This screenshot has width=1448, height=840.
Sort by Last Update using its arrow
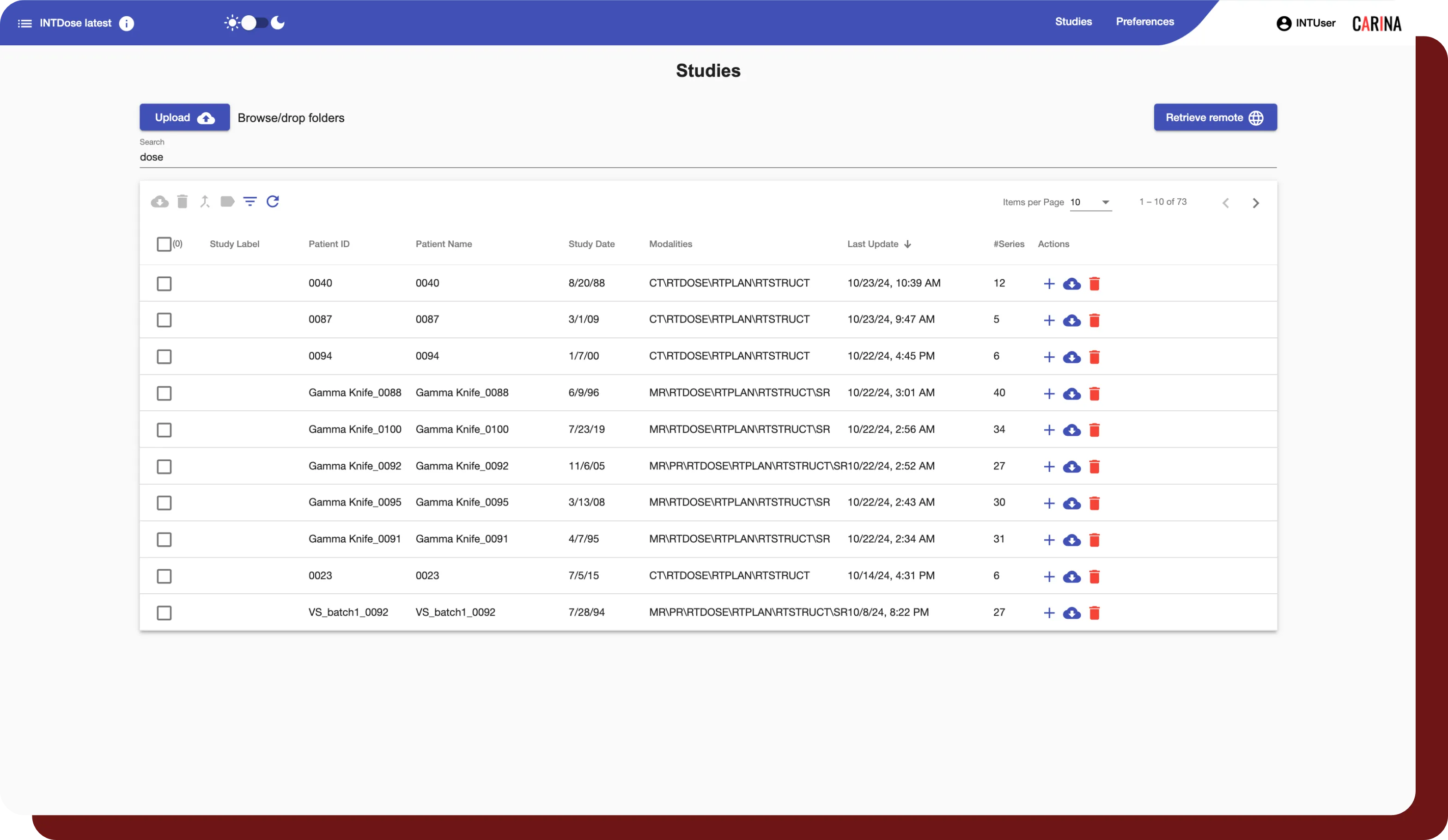pos(908,243)
